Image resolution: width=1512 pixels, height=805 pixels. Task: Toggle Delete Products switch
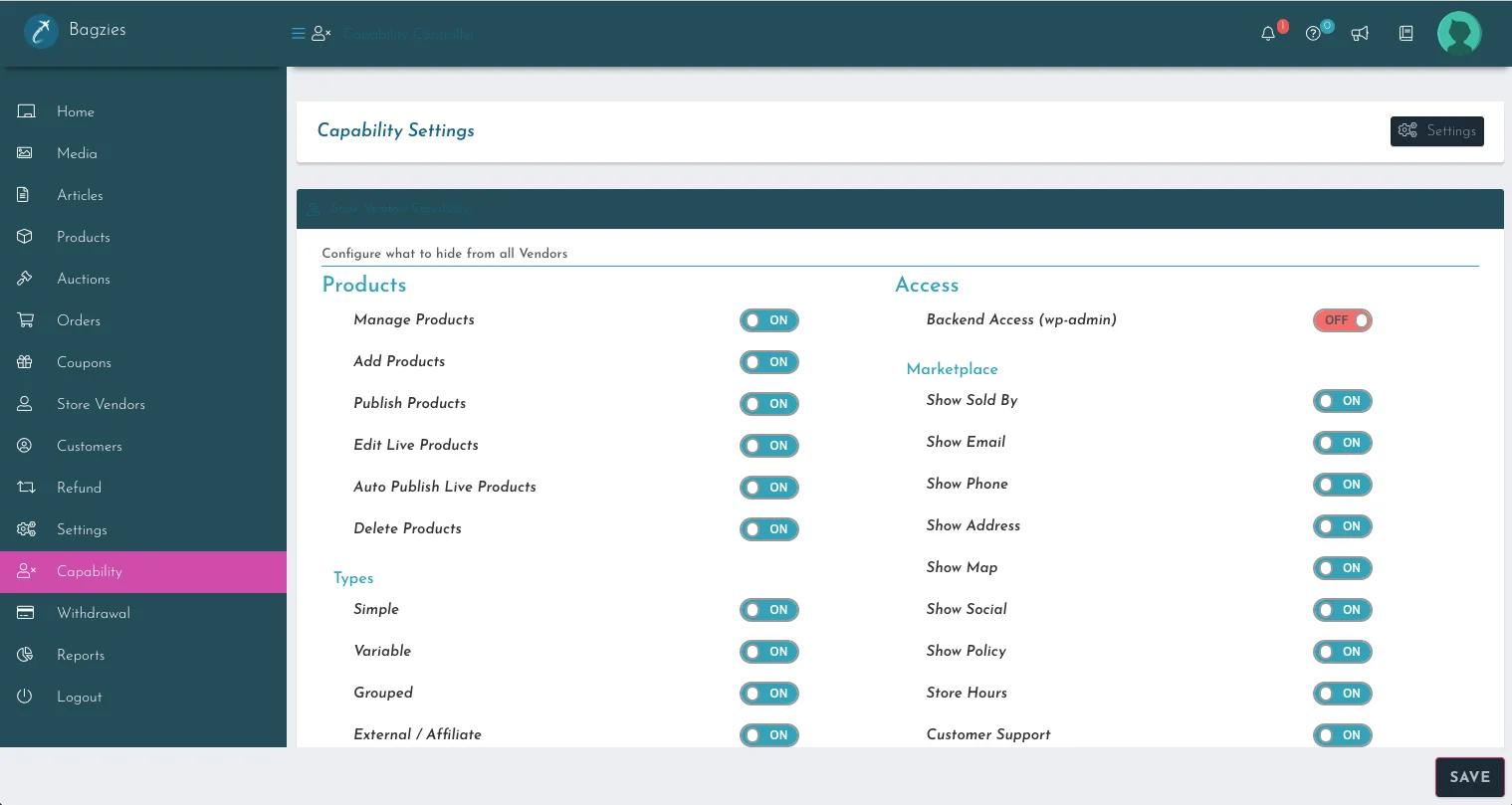pos(768,529)
